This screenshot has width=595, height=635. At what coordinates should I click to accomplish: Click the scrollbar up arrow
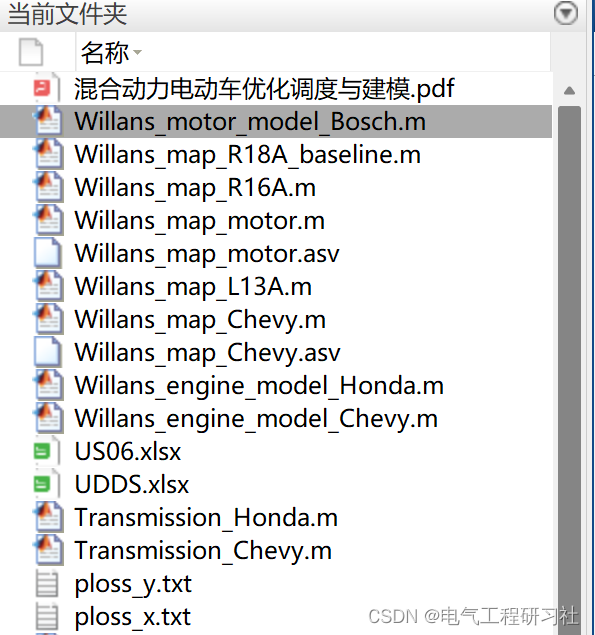click(569, 90)
